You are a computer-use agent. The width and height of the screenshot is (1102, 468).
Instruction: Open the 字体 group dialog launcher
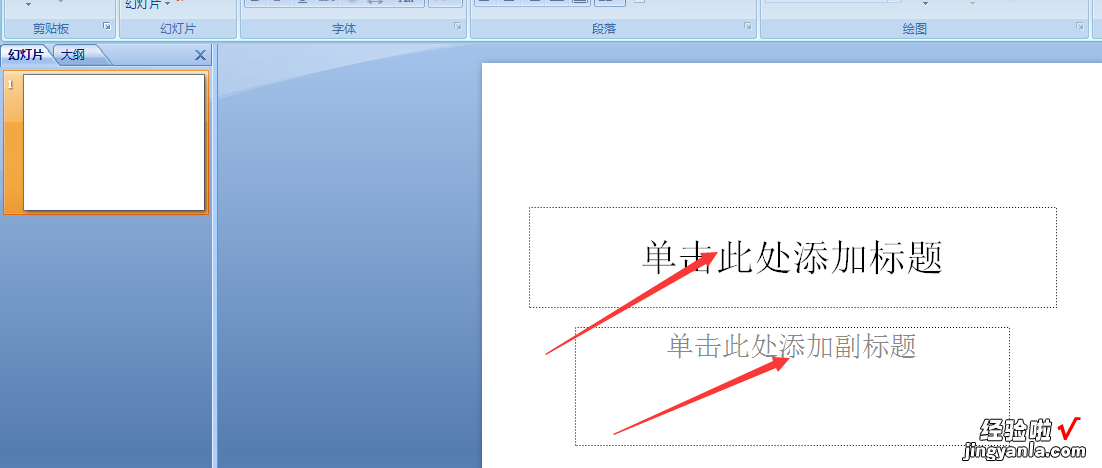[458, 27]
